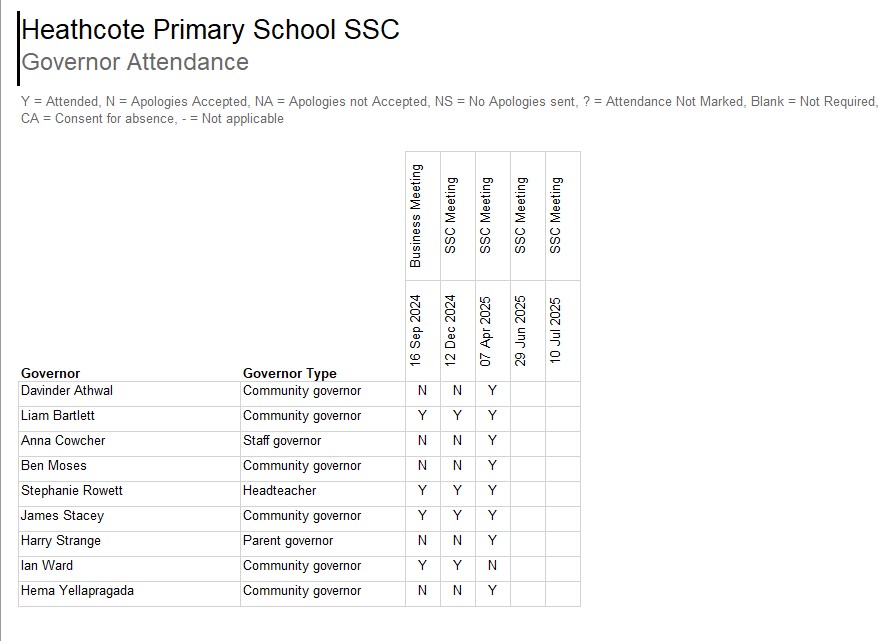Select Ian Ward's name cell
The image size is (896, 641).
(x=47, y=566)
